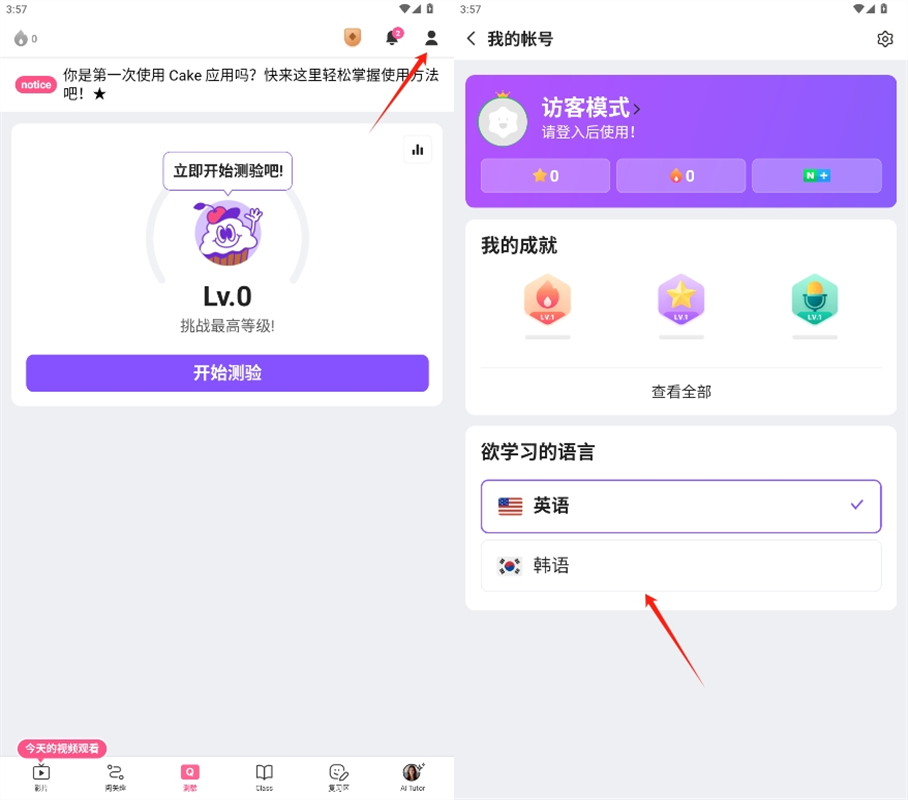Open the microphone achievement badge
908x800 pixels.
[814, 299]
